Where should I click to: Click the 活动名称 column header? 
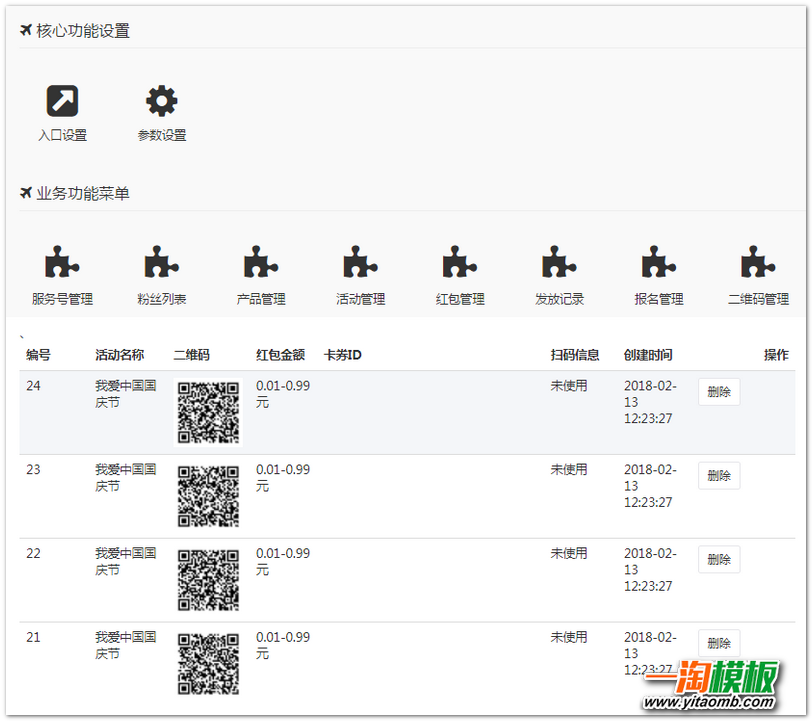[120, 355]
